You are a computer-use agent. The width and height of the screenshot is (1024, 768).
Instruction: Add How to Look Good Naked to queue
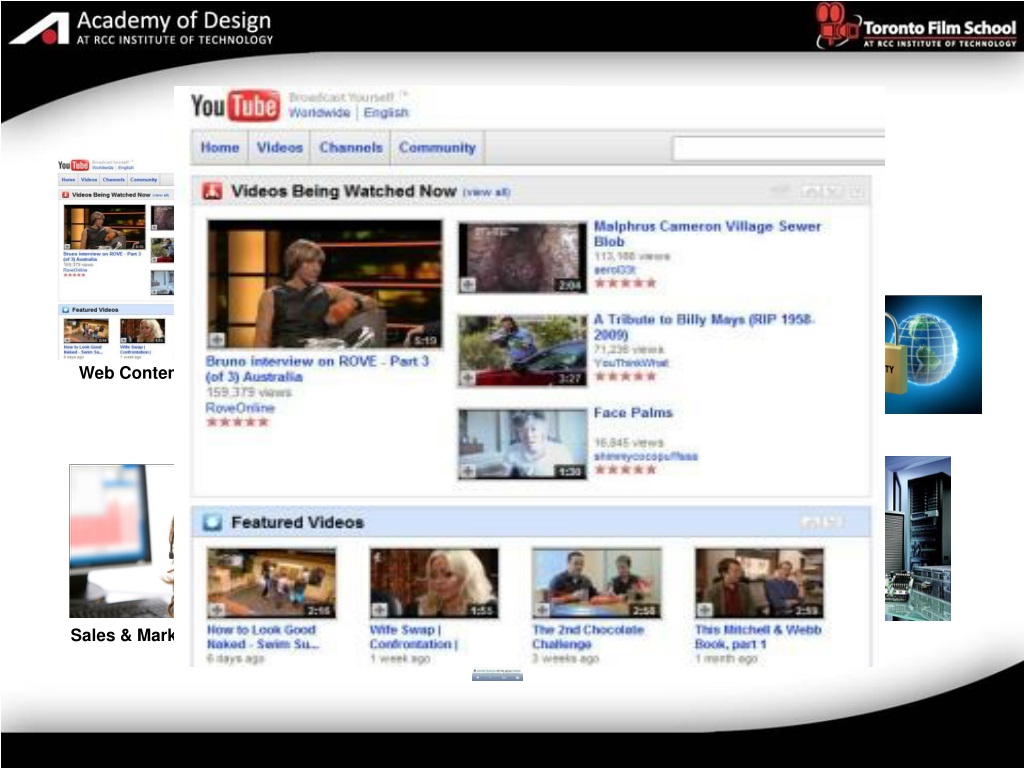click(x=217, y=610)
